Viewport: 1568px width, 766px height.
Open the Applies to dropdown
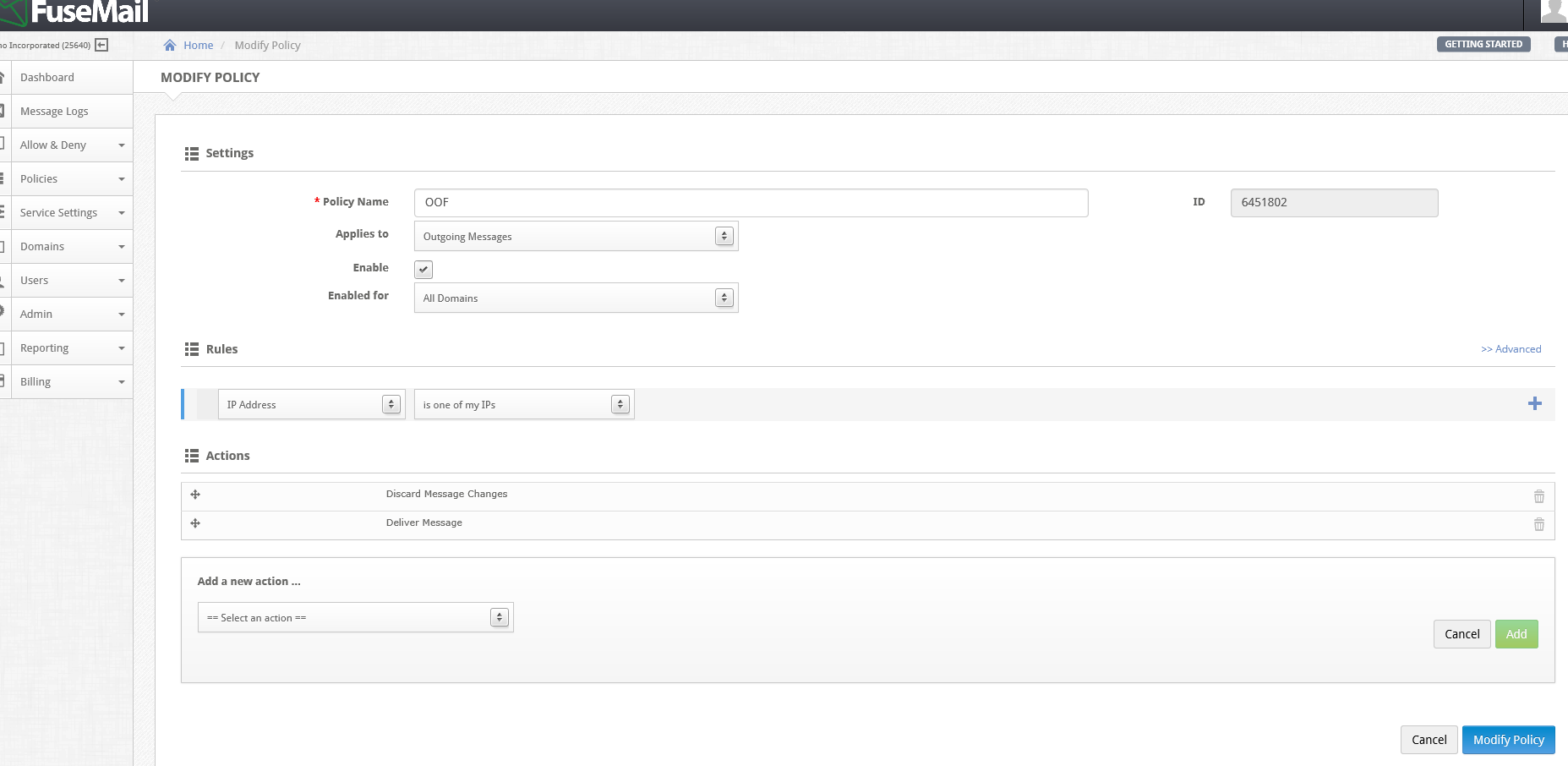pos(576,237)
